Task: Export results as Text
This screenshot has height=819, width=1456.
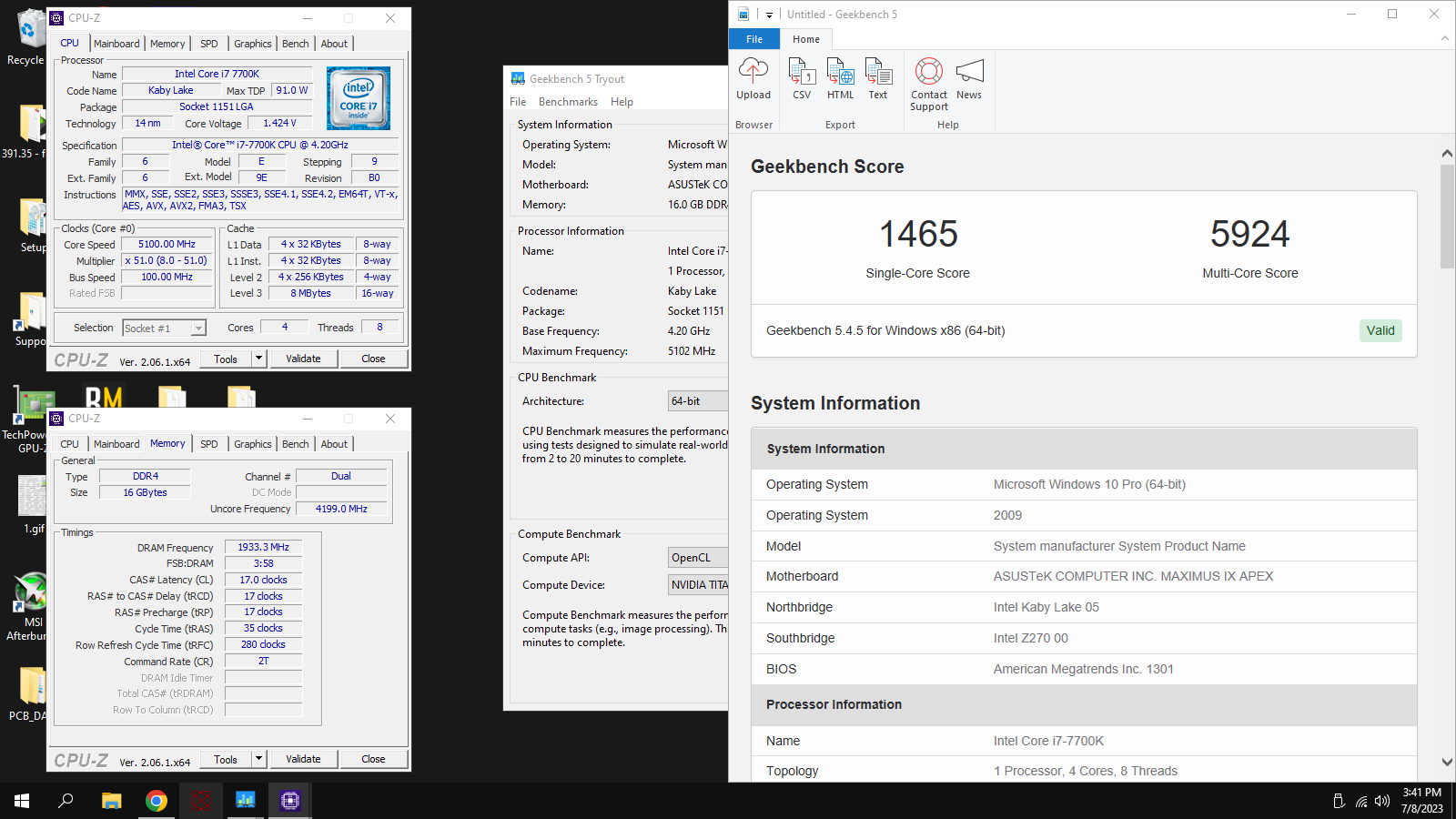Action: click(x=877, y=79)
